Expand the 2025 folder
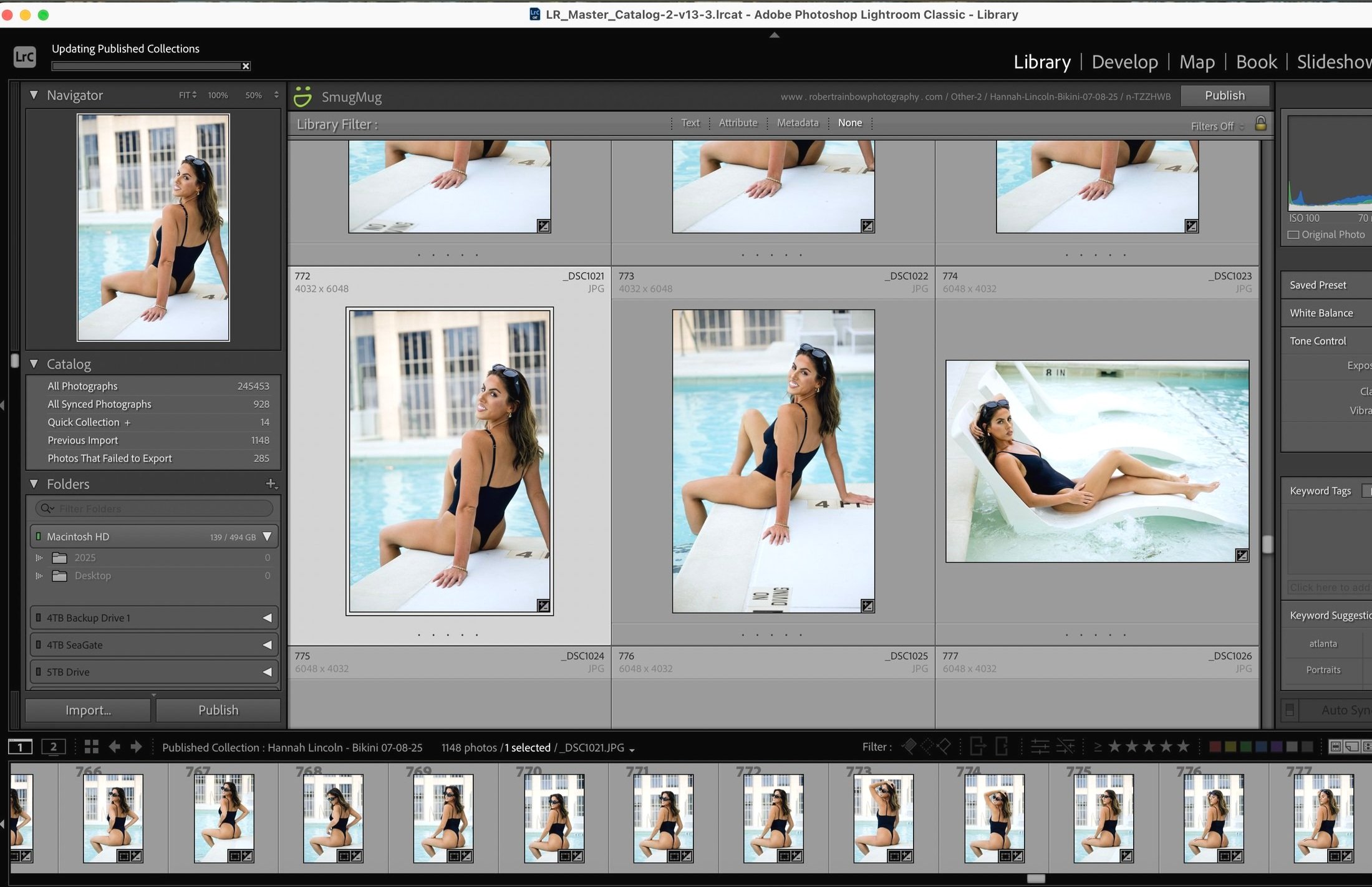The height and width of the screenshot is (887, 1372). [39, 558]
